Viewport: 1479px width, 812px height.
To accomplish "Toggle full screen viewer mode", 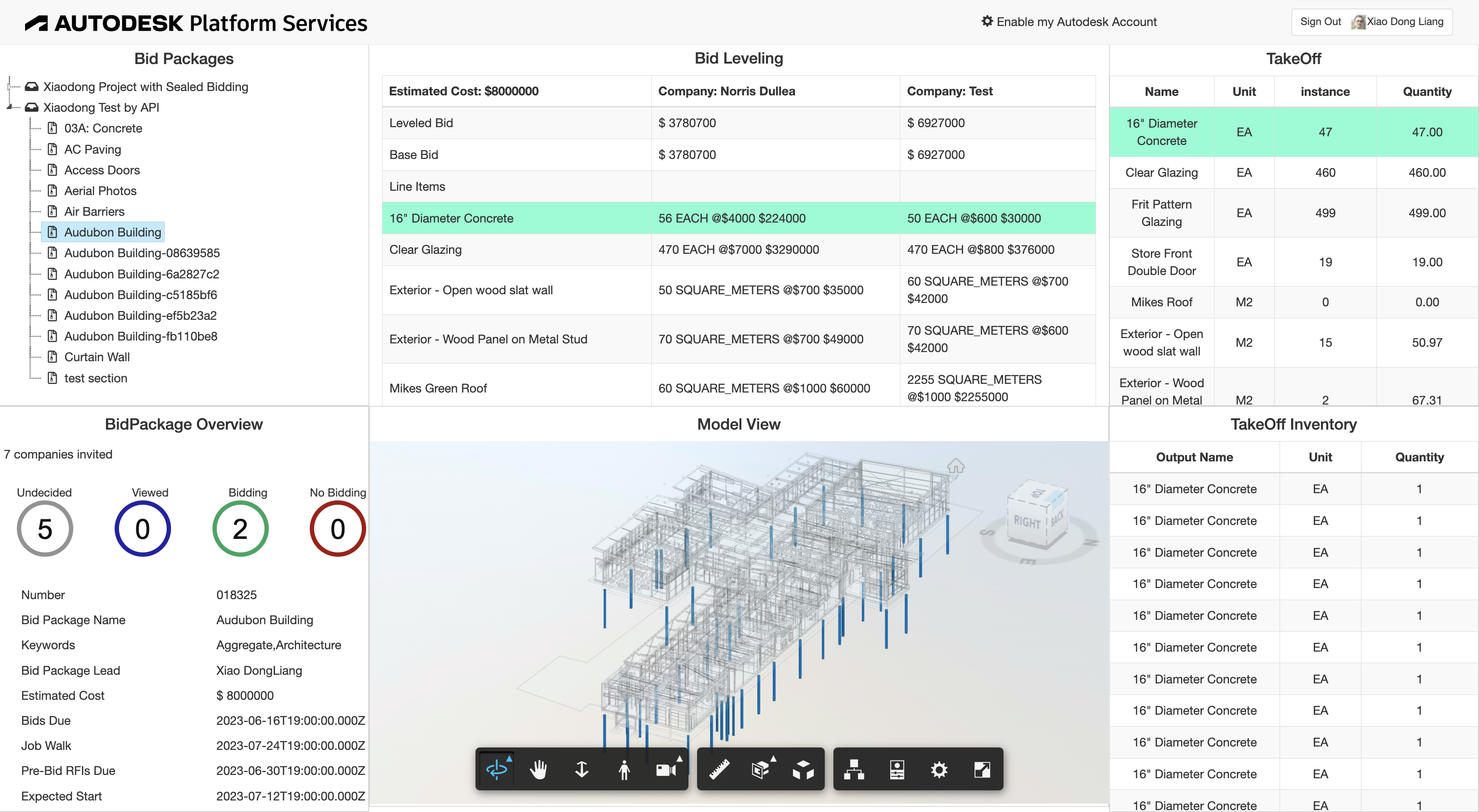I will coord(982,769).
